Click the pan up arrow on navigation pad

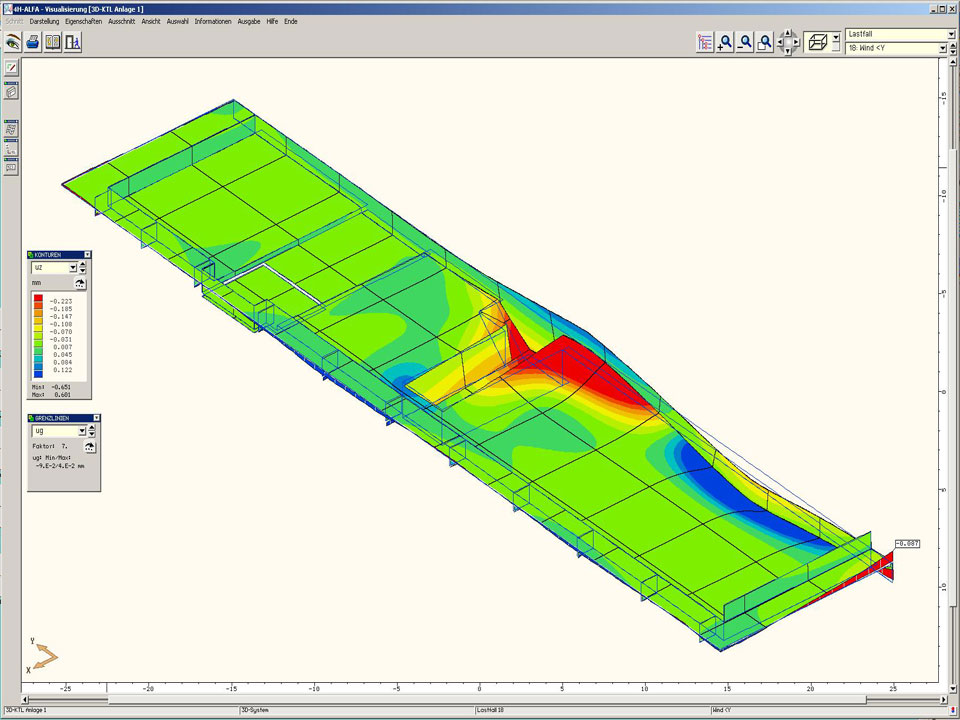[787, 33]
